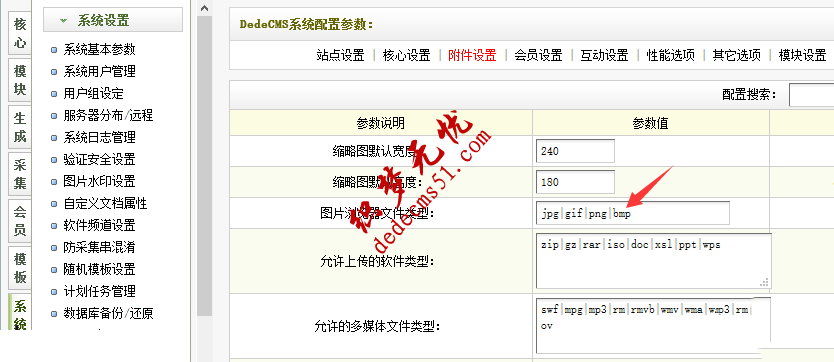834x362 pixels.
Task: Open 系统用户管理 in sidebar
Action: coord(99,71)
